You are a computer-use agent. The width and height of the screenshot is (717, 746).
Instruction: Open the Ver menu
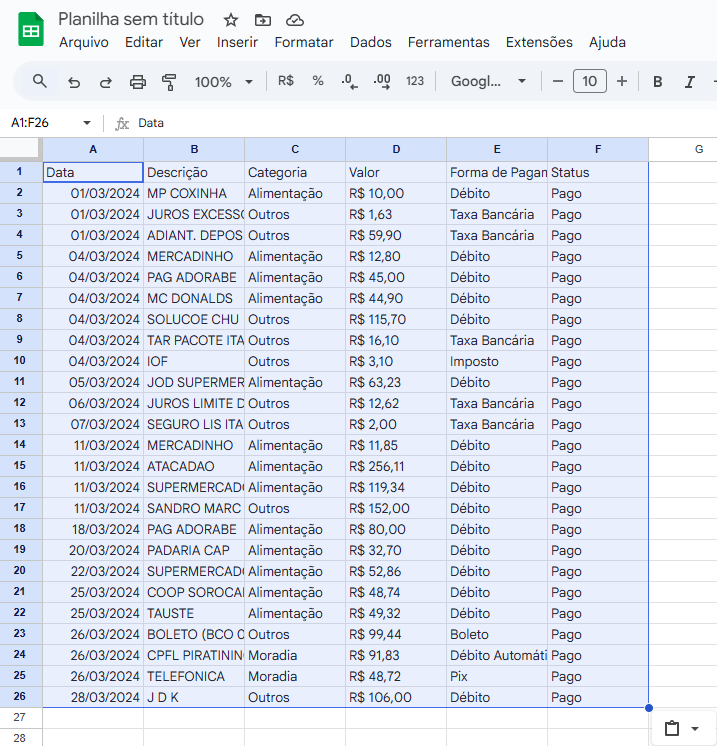(189, 42)
